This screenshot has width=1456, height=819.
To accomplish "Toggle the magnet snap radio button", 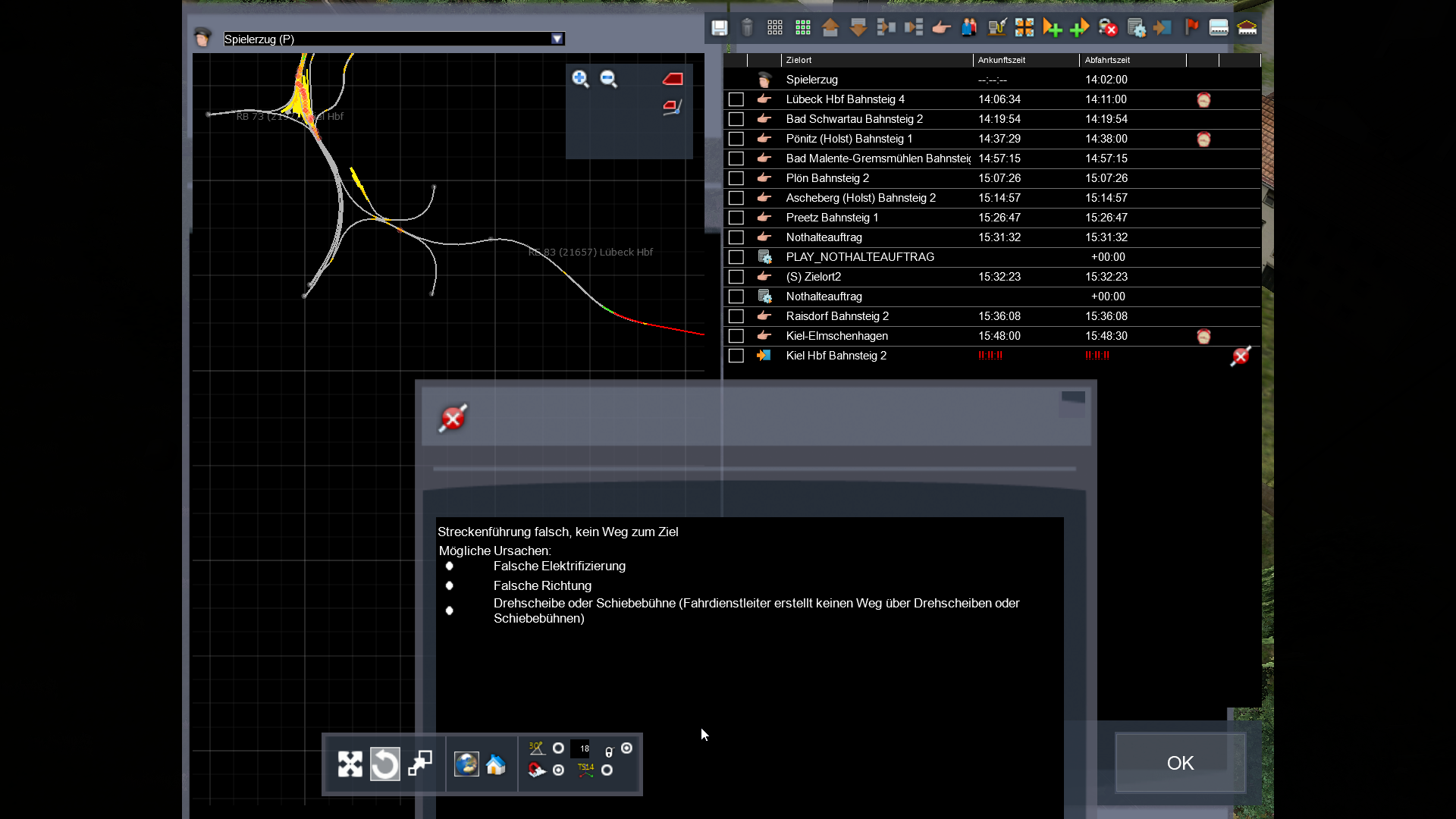I will [x=558, y=770].
